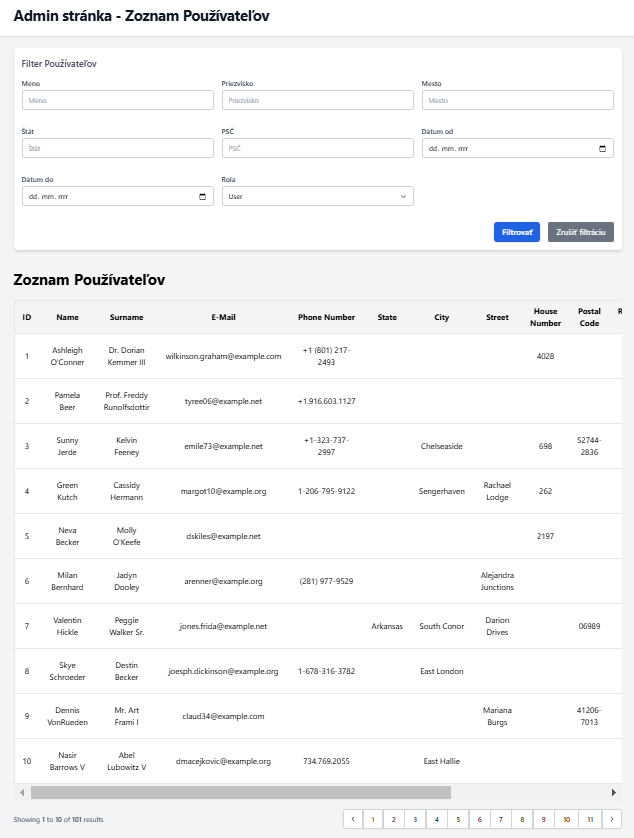Click the Alejandra Junctions street cell
This screenshot has height=838, width=634.
497,581
